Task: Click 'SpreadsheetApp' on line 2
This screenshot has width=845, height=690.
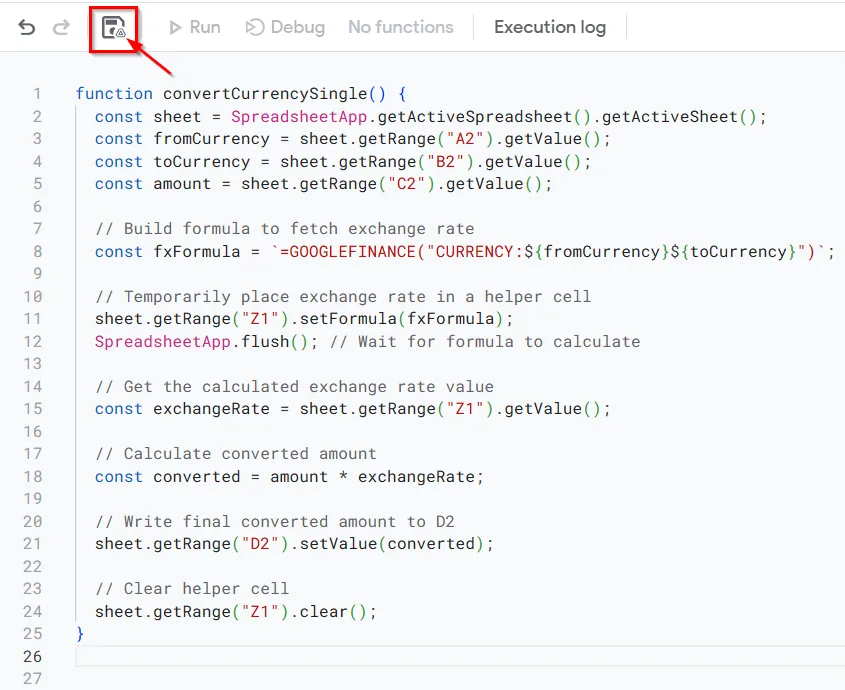Action: pos(299,116)
